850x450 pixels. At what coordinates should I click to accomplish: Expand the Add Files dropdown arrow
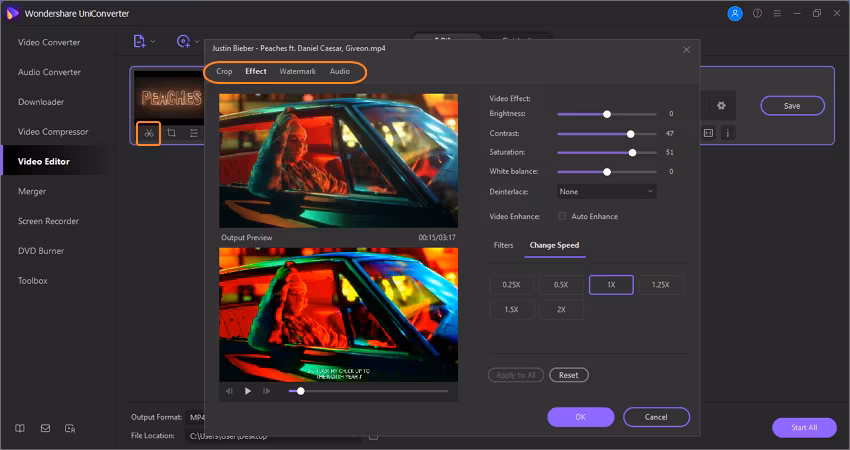click(x=153, y=42)
